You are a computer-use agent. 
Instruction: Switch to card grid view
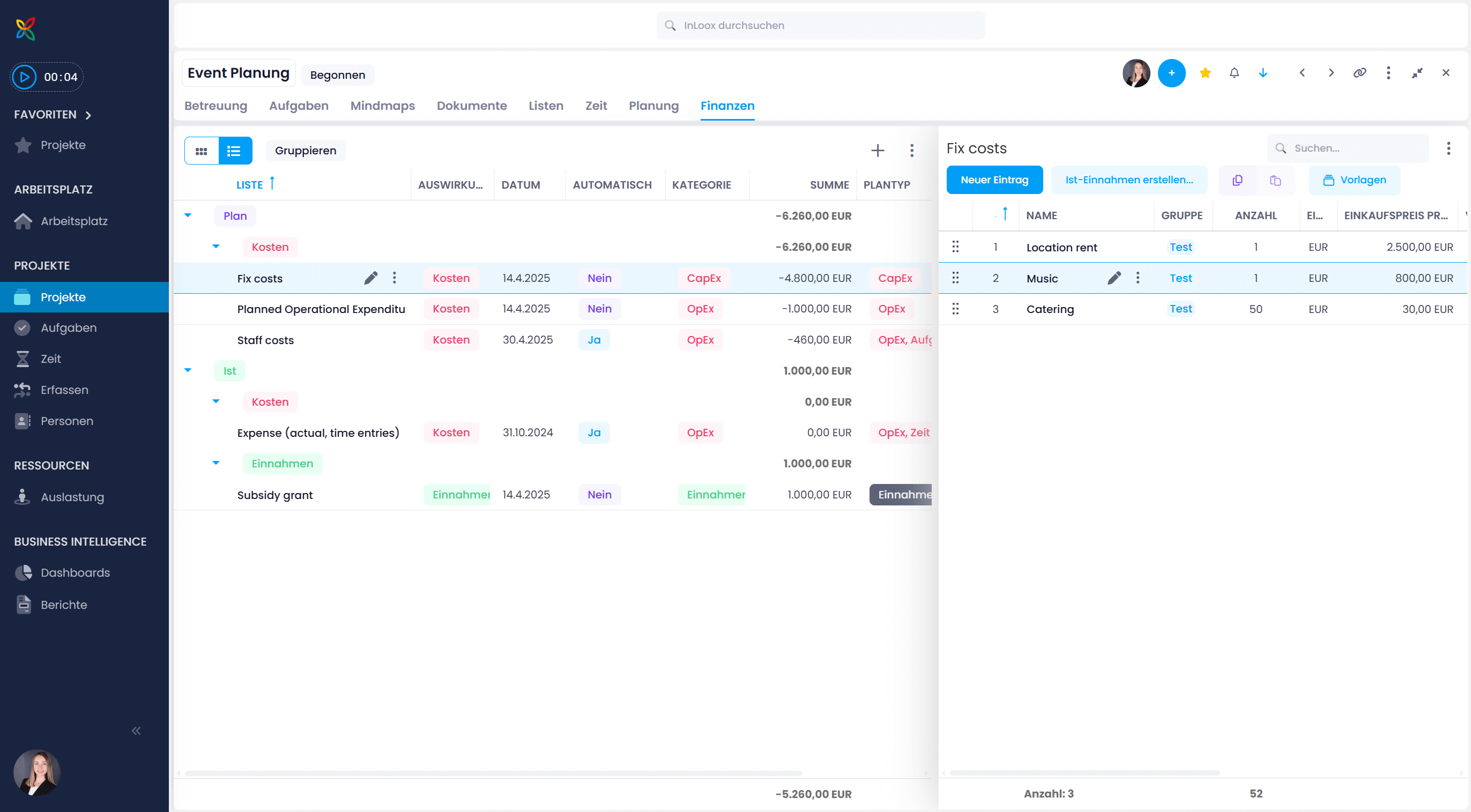[201, 151]
